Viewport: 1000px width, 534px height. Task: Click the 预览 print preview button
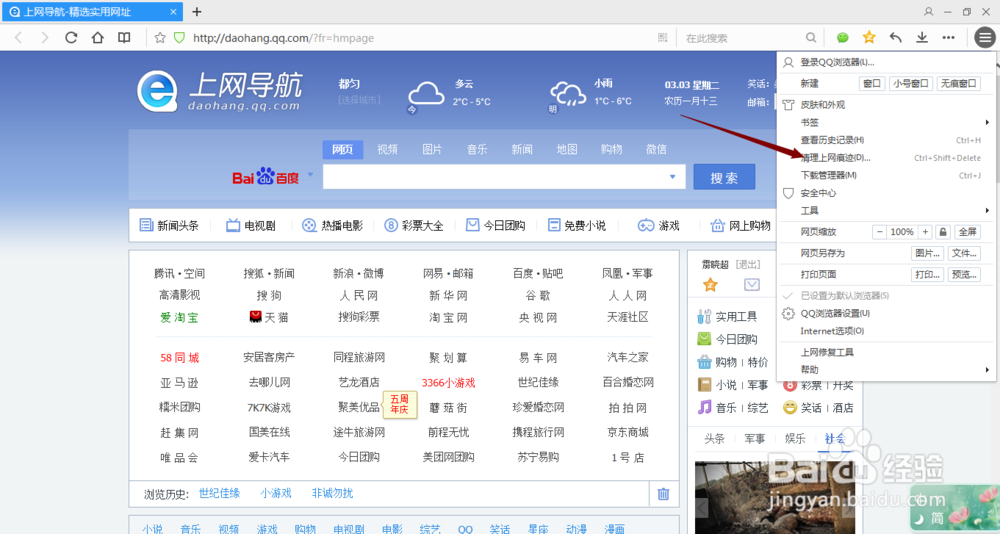click(964, 274)
